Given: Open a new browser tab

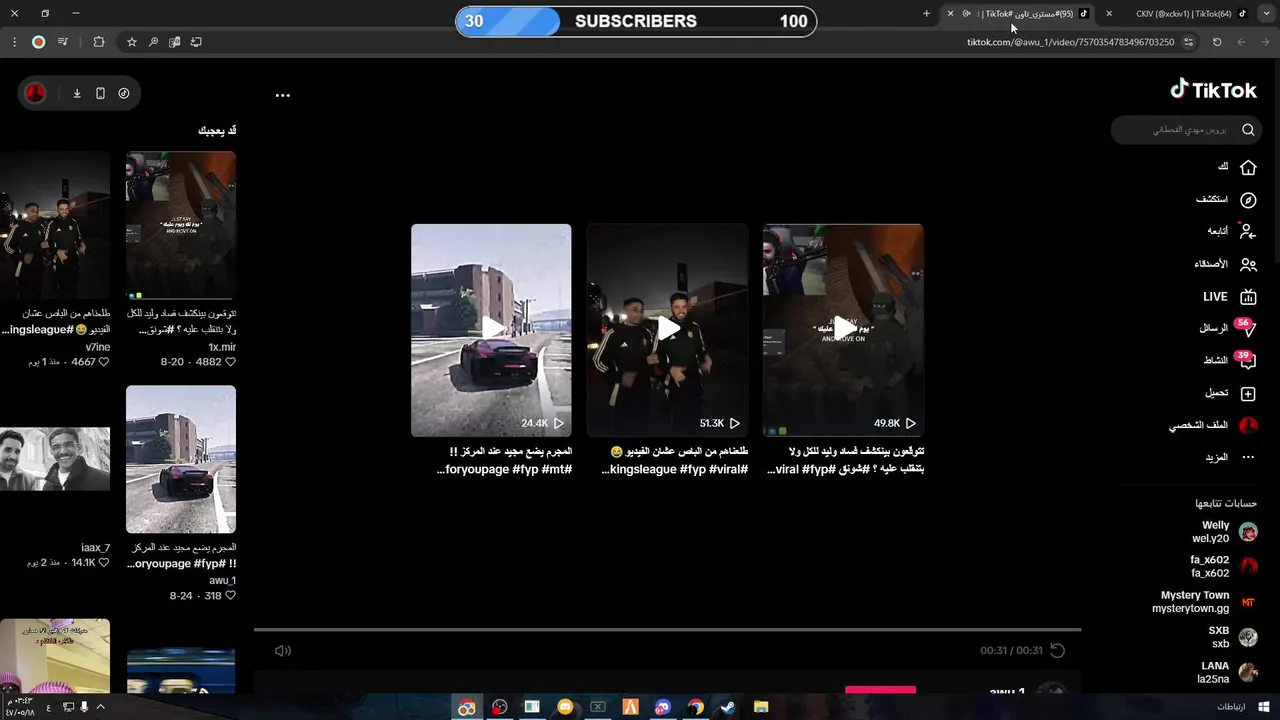Looking at the screenshot, I should (x=926, y=13).
